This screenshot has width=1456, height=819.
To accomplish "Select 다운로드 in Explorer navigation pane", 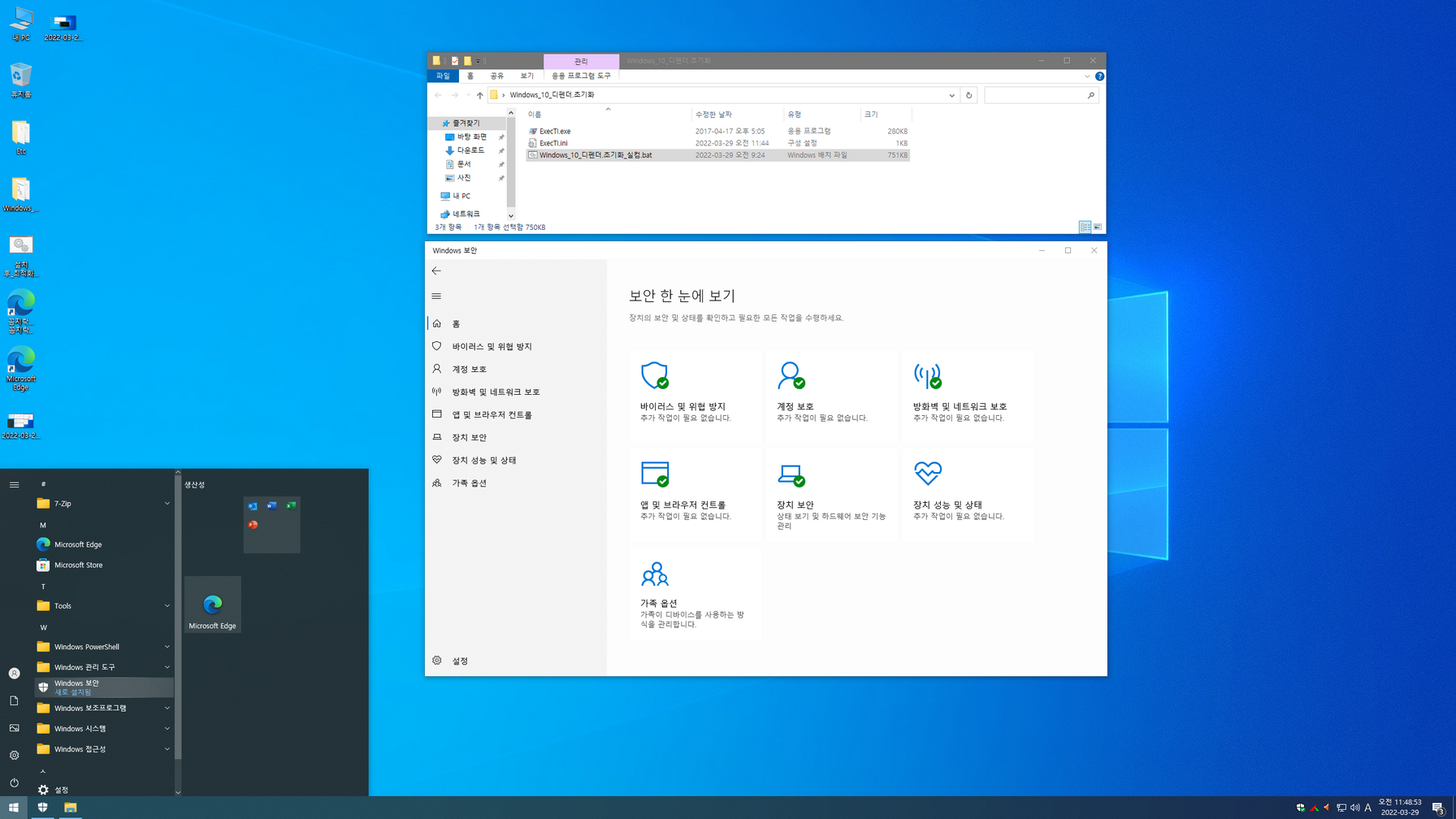I will point(470,150).
